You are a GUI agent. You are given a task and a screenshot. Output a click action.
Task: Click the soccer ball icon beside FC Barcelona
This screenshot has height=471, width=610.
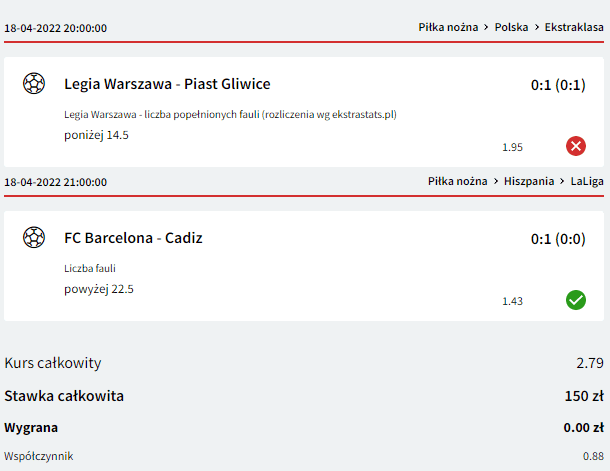[34, 237]
